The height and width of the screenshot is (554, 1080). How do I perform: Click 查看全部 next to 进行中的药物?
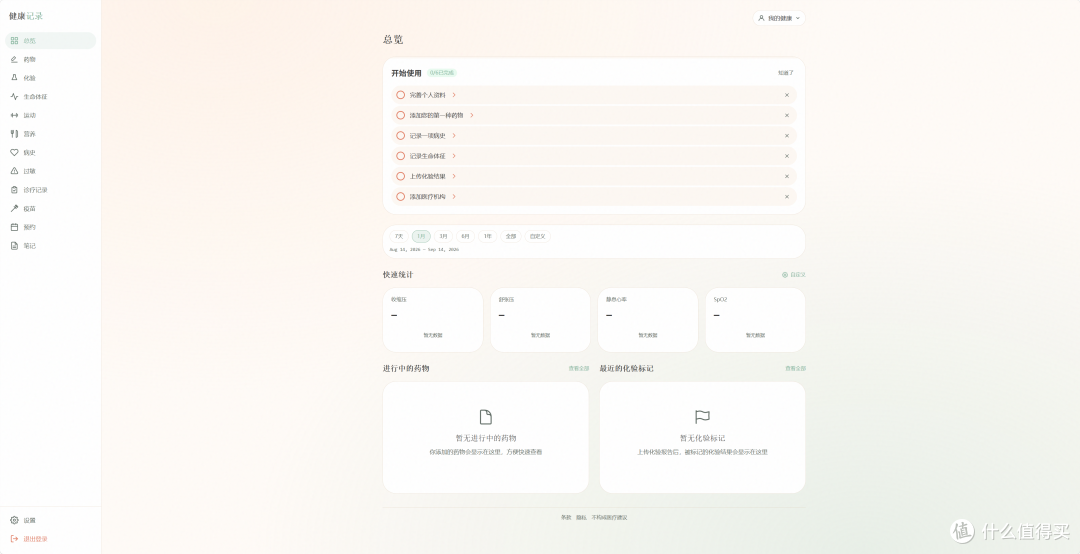click(x=579, y=369)
